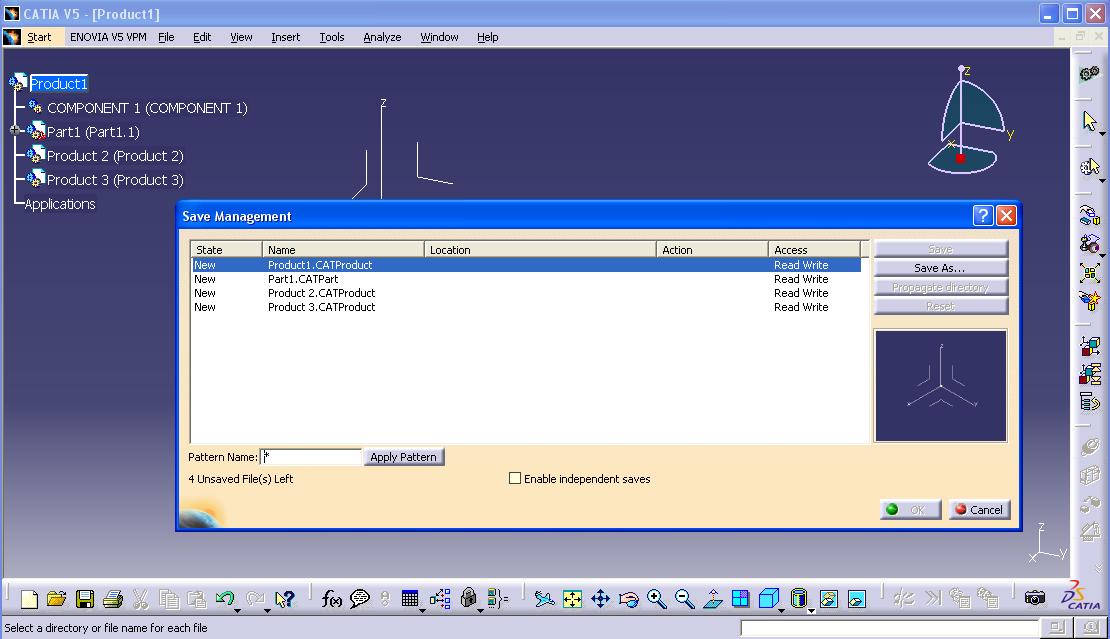Click the gears workbench icon top right

coord(1089,74)
